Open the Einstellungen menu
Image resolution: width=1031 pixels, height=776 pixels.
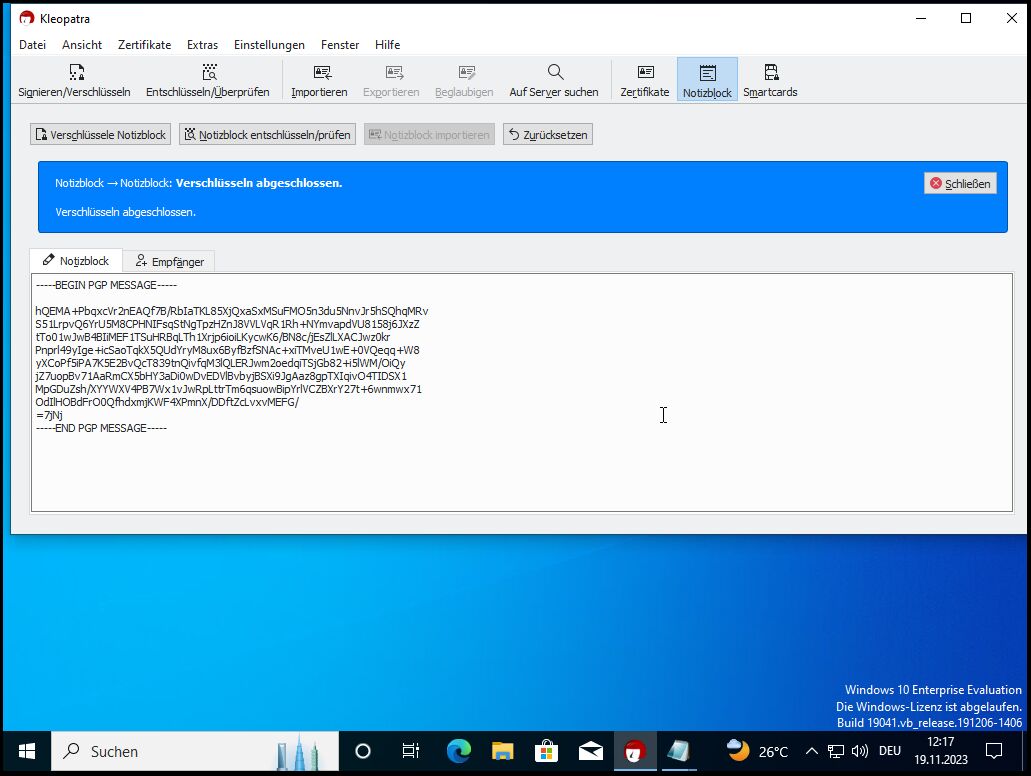(x=269, y=45)
